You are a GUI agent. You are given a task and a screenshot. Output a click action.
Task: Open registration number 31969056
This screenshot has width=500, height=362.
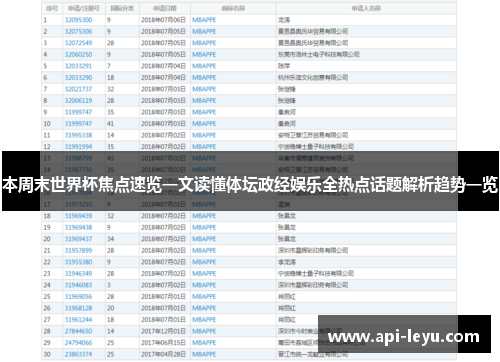point(78,297)
